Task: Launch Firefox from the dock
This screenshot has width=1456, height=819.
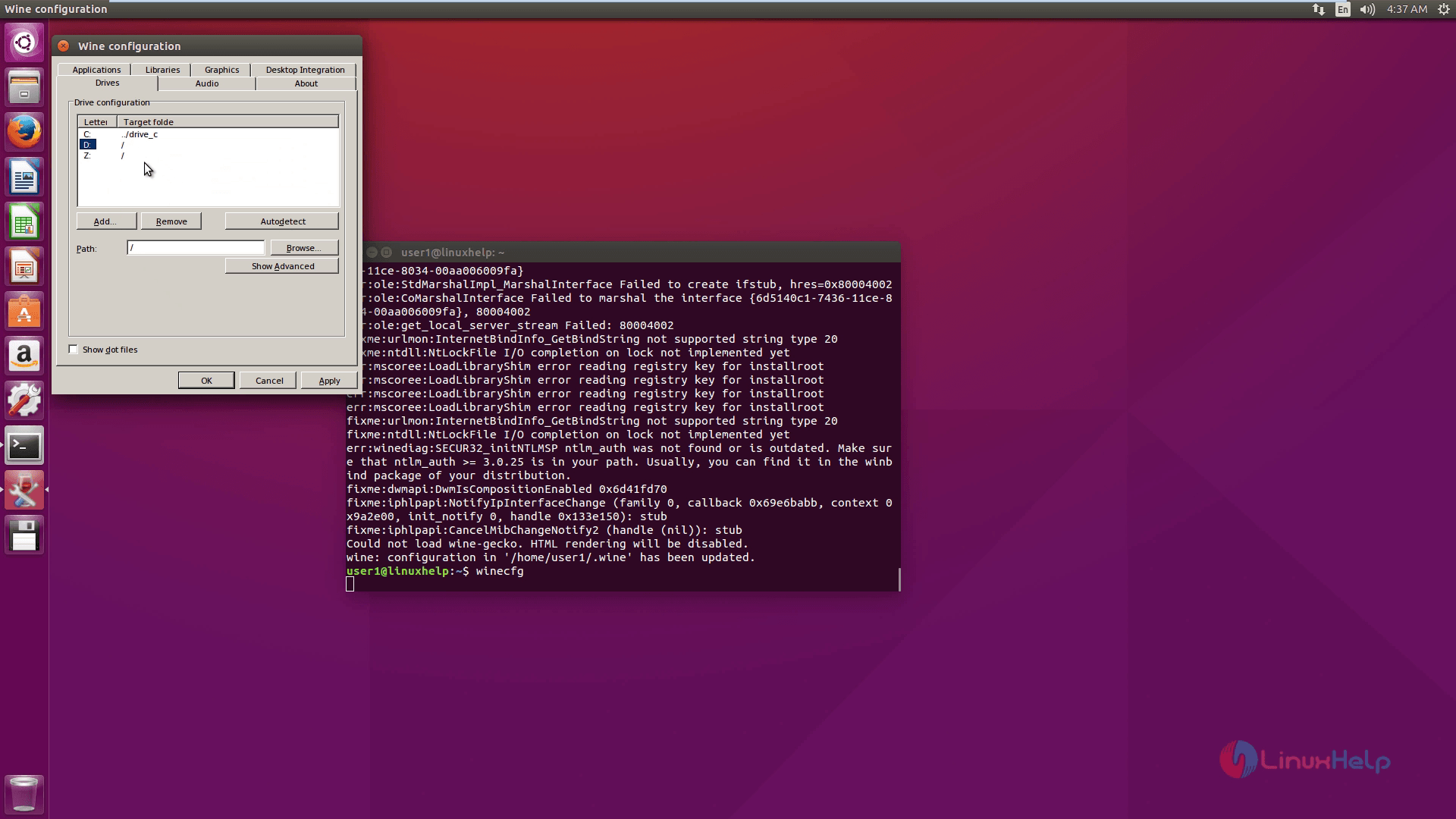Action: [x=24, y=132]
